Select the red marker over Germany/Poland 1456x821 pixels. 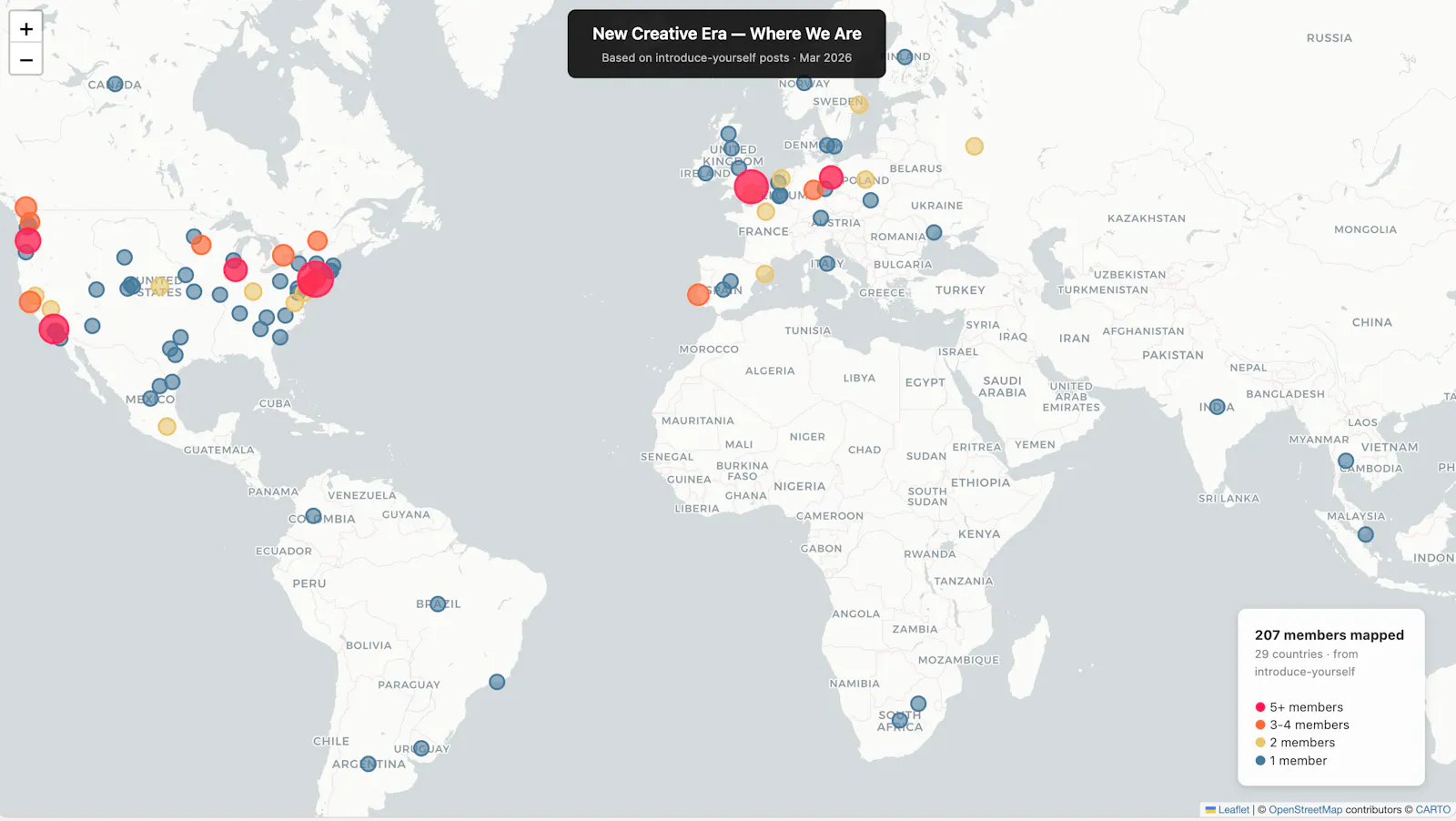tap(831, 177)
